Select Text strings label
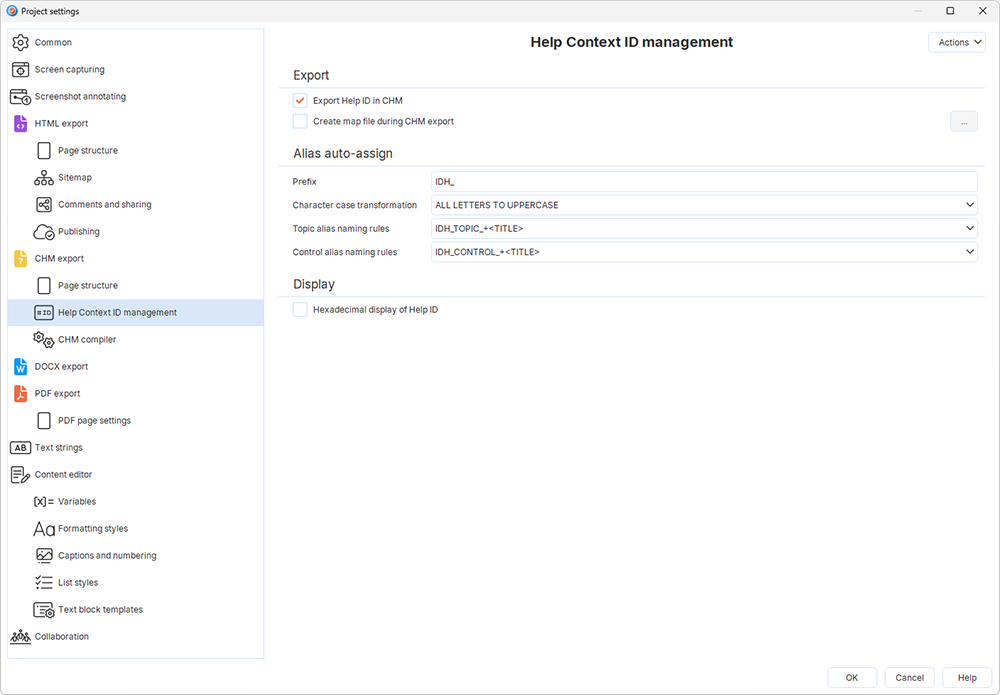1000x695 pixels. pyautogui.click(x=59, y=448)
